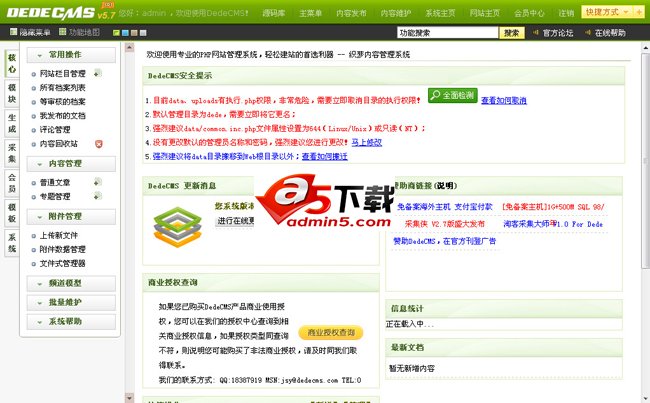Expand the 系统帮助 menu section
Image resolution: width=650 pixels, height=403 pixels.
click(x=71, y=321)
